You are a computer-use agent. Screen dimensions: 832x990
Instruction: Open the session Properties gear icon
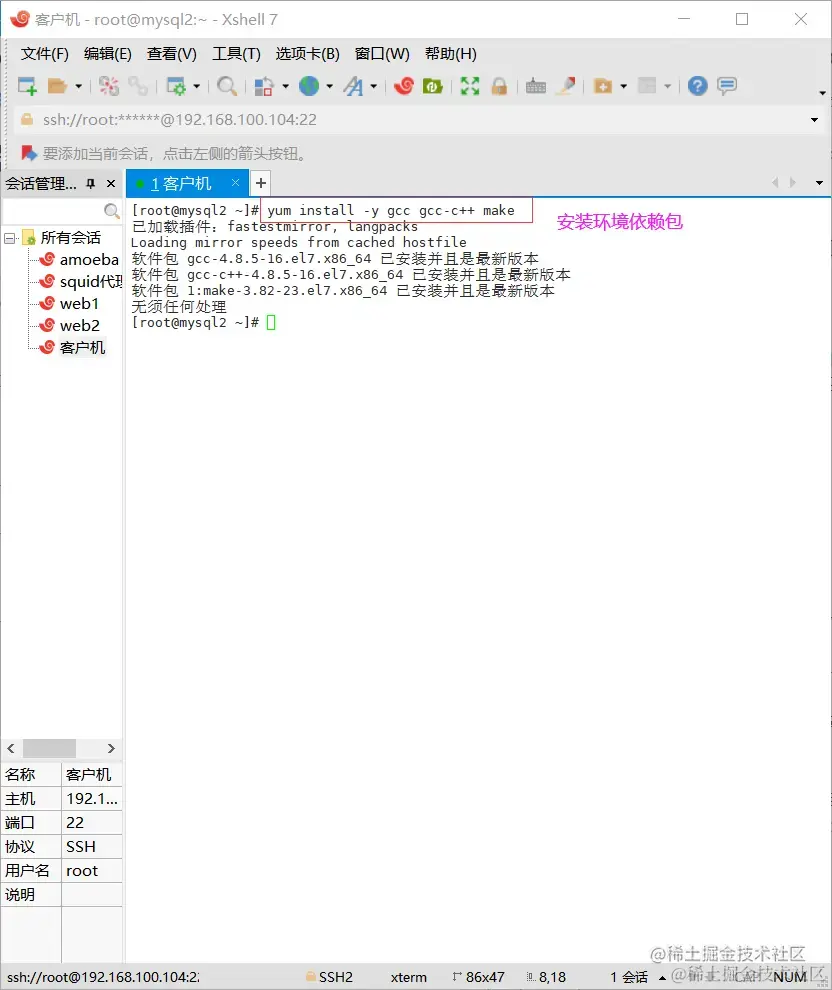pyautogui.click(x=175, y=86)
